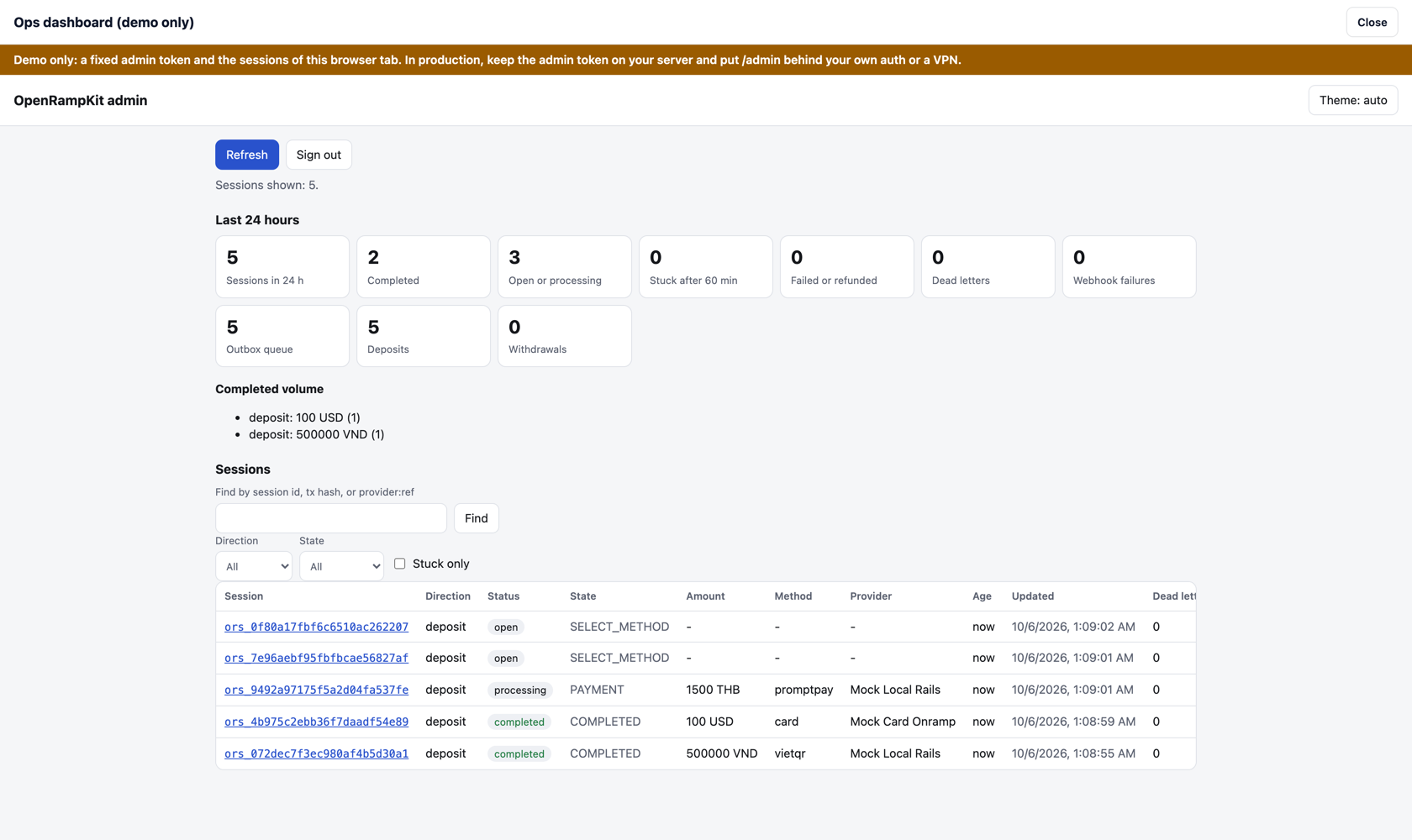This screenshot has width=1412, height=840.
Task: Select the Deposits stat card
Action: point(424,336)
